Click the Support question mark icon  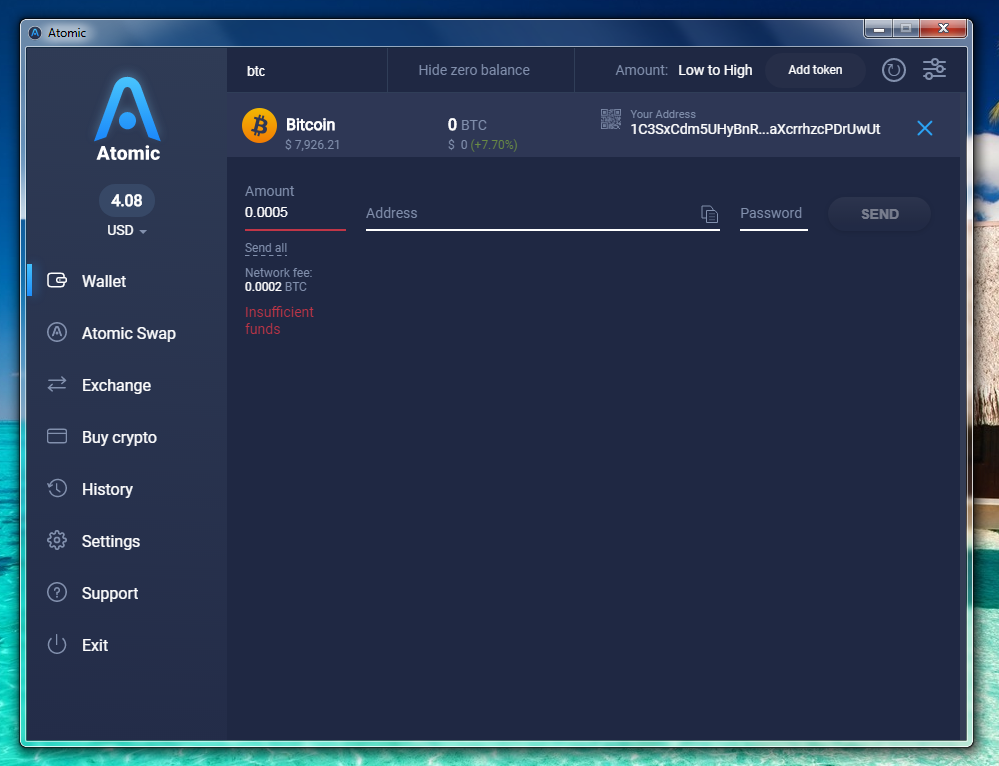[x=57, y=592]
